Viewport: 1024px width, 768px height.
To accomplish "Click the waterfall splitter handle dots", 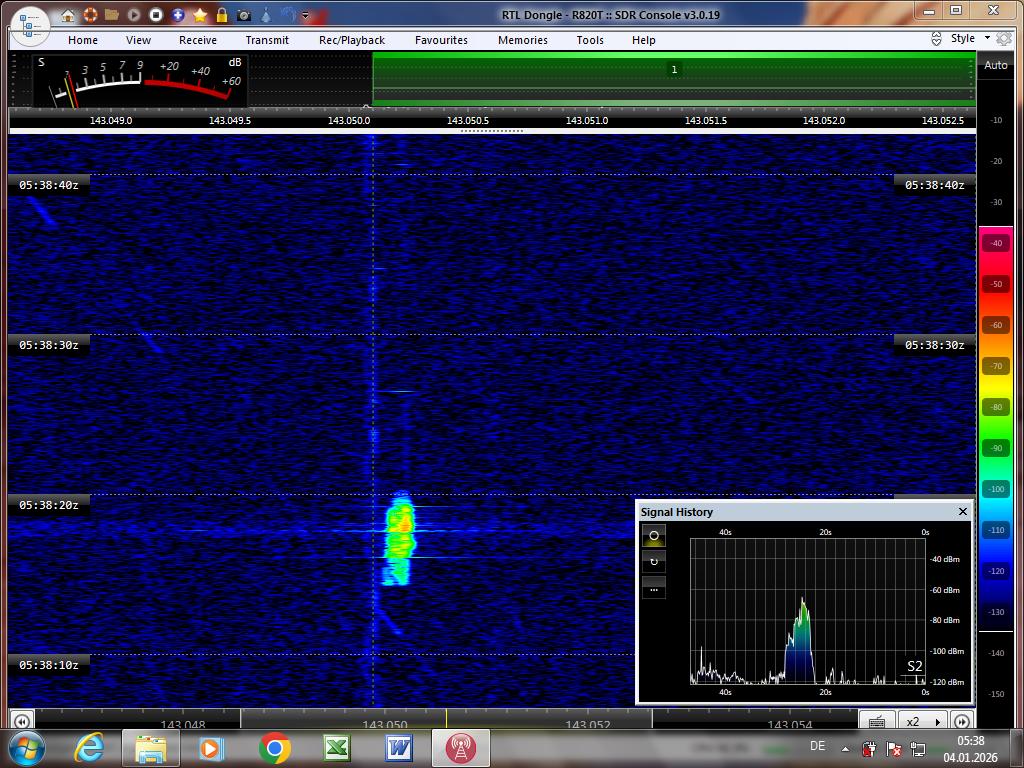I will [492, 131].
